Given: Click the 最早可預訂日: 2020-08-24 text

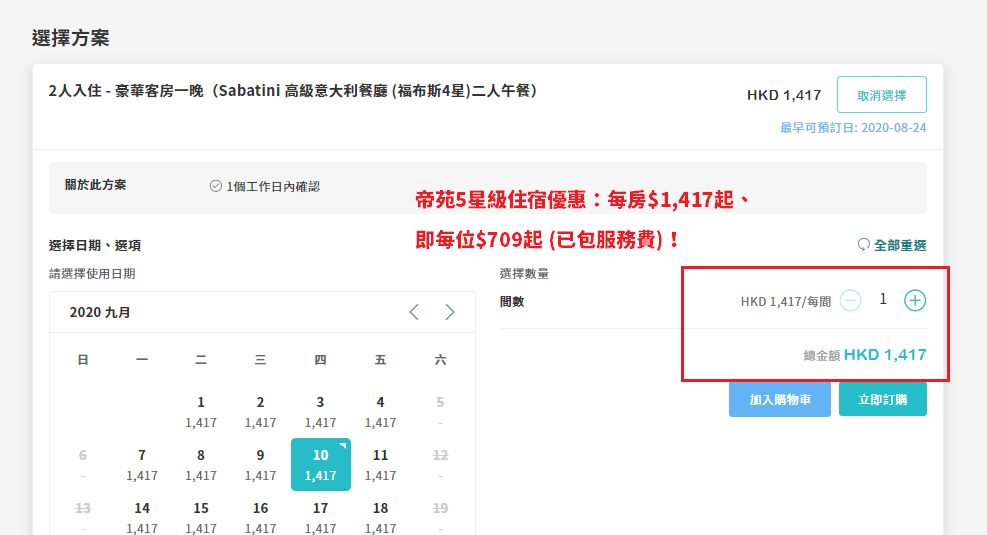Looking at the screenshot, I should pyautogui.click(x=853, y=128).
